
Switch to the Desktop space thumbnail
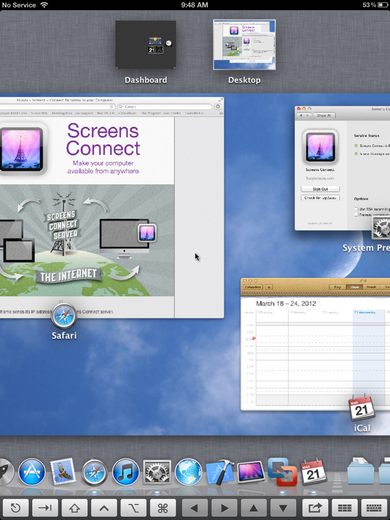(244, 45)
